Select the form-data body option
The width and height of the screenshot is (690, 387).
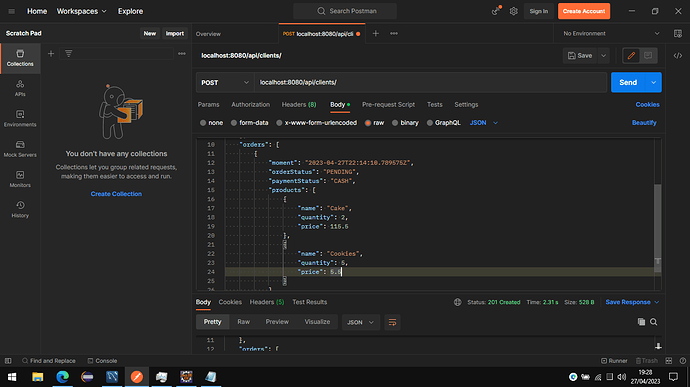[250, 123]
